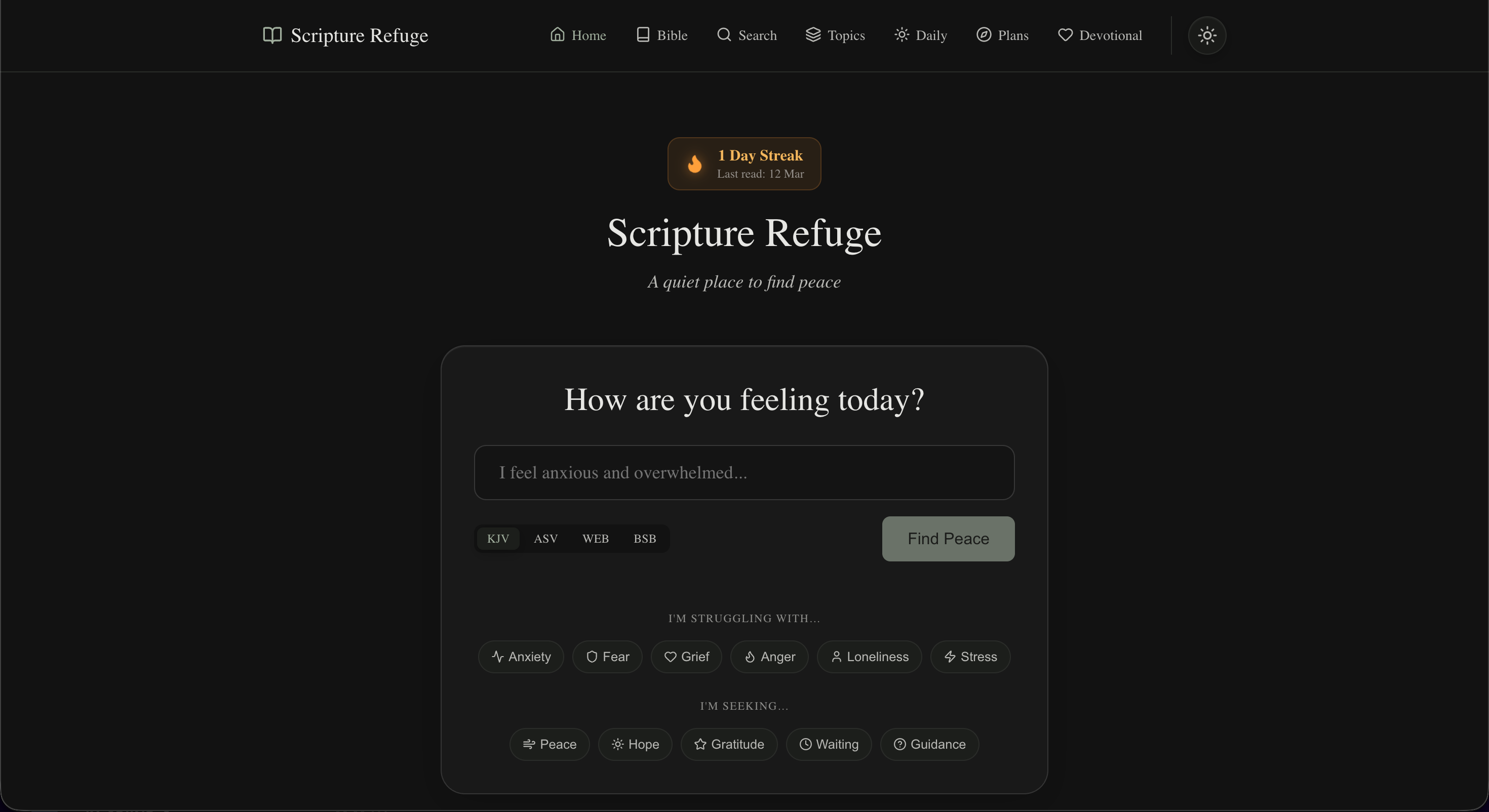Click the flame icon on the streak badge

[695, 164]
